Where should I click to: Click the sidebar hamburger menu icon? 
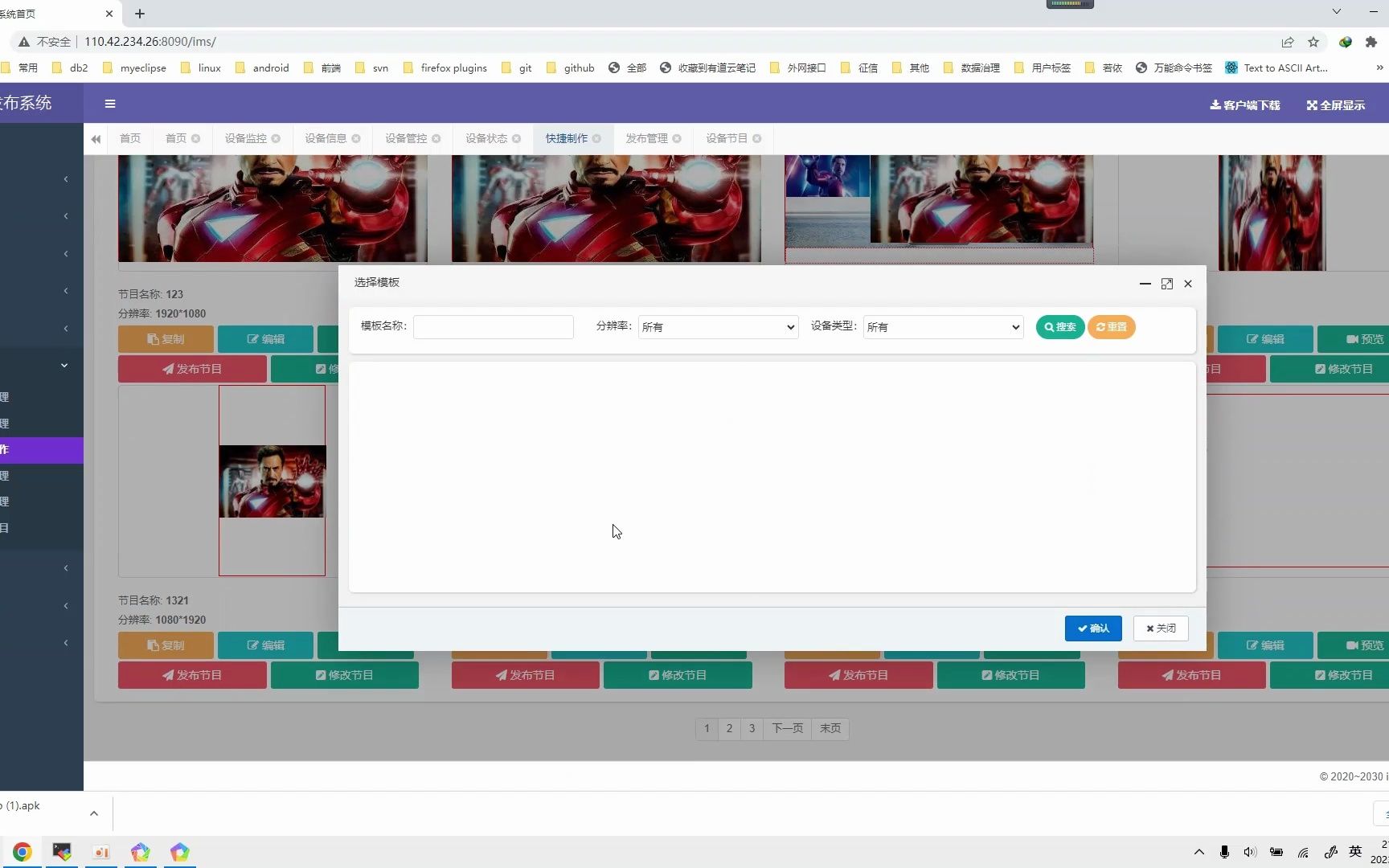point(110,104)
